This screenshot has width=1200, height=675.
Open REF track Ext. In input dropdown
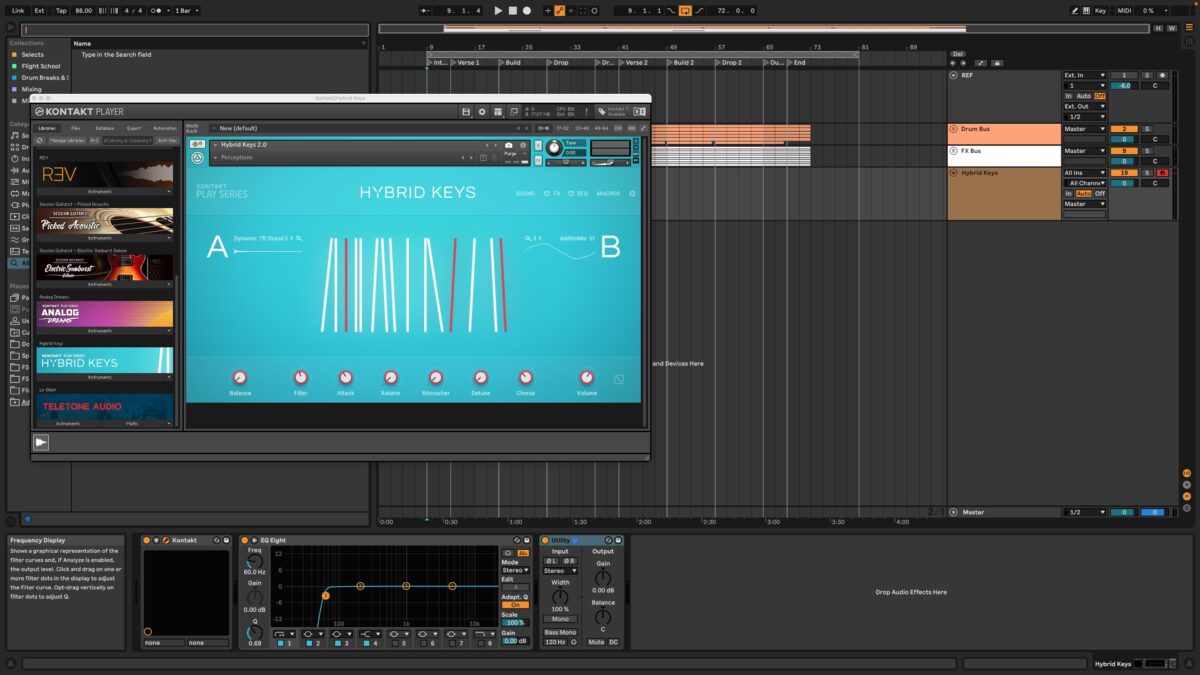point(1085,75)
